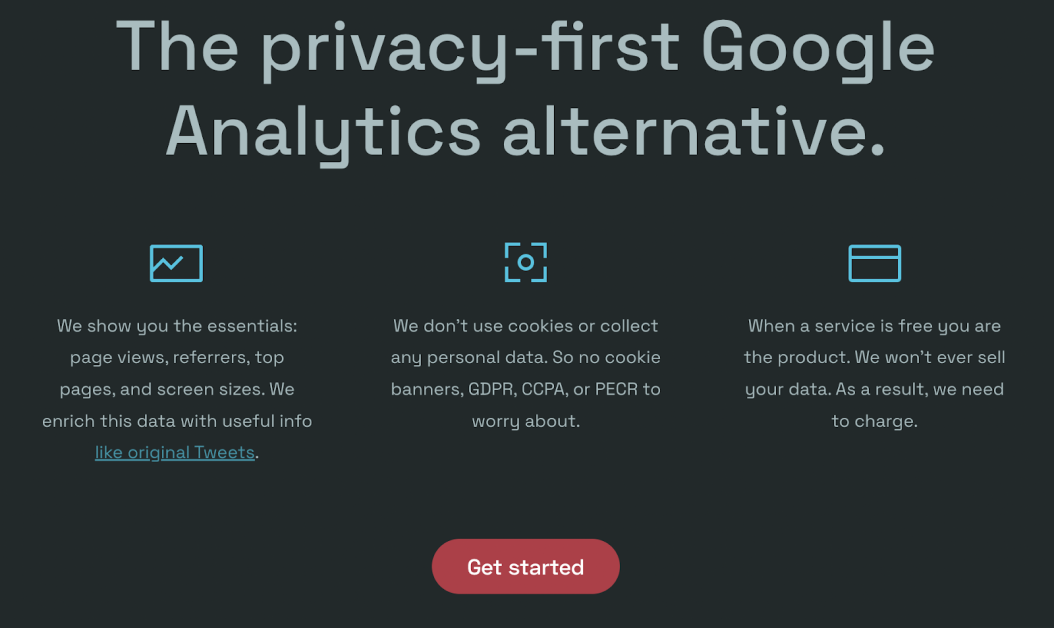Viewport: 1054px width, 628px height.
Task: Click the analytics line chart icon
Action: (x=176, y=263)
